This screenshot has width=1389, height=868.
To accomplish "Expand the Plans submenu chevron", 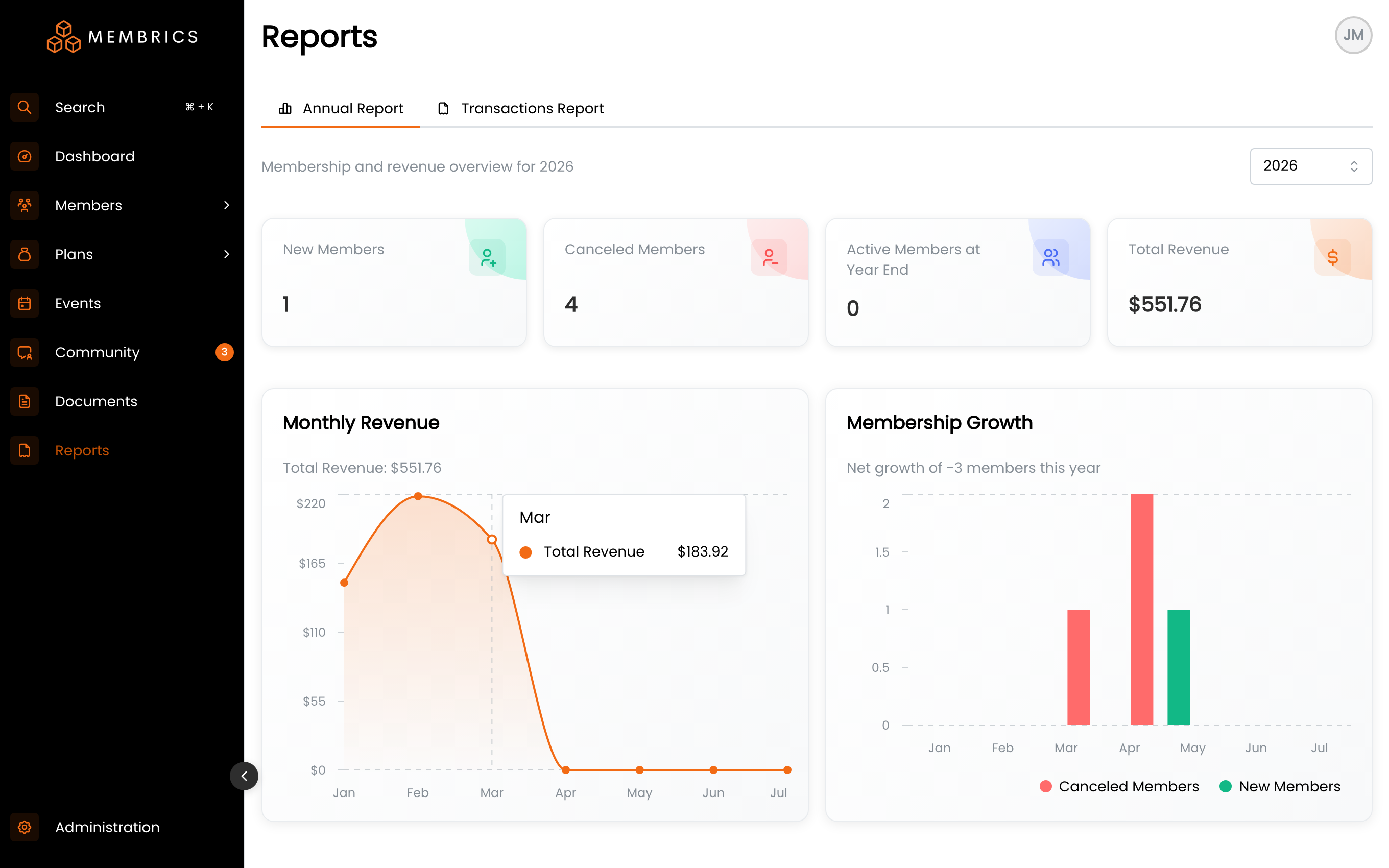I will (x=227, y=254).
